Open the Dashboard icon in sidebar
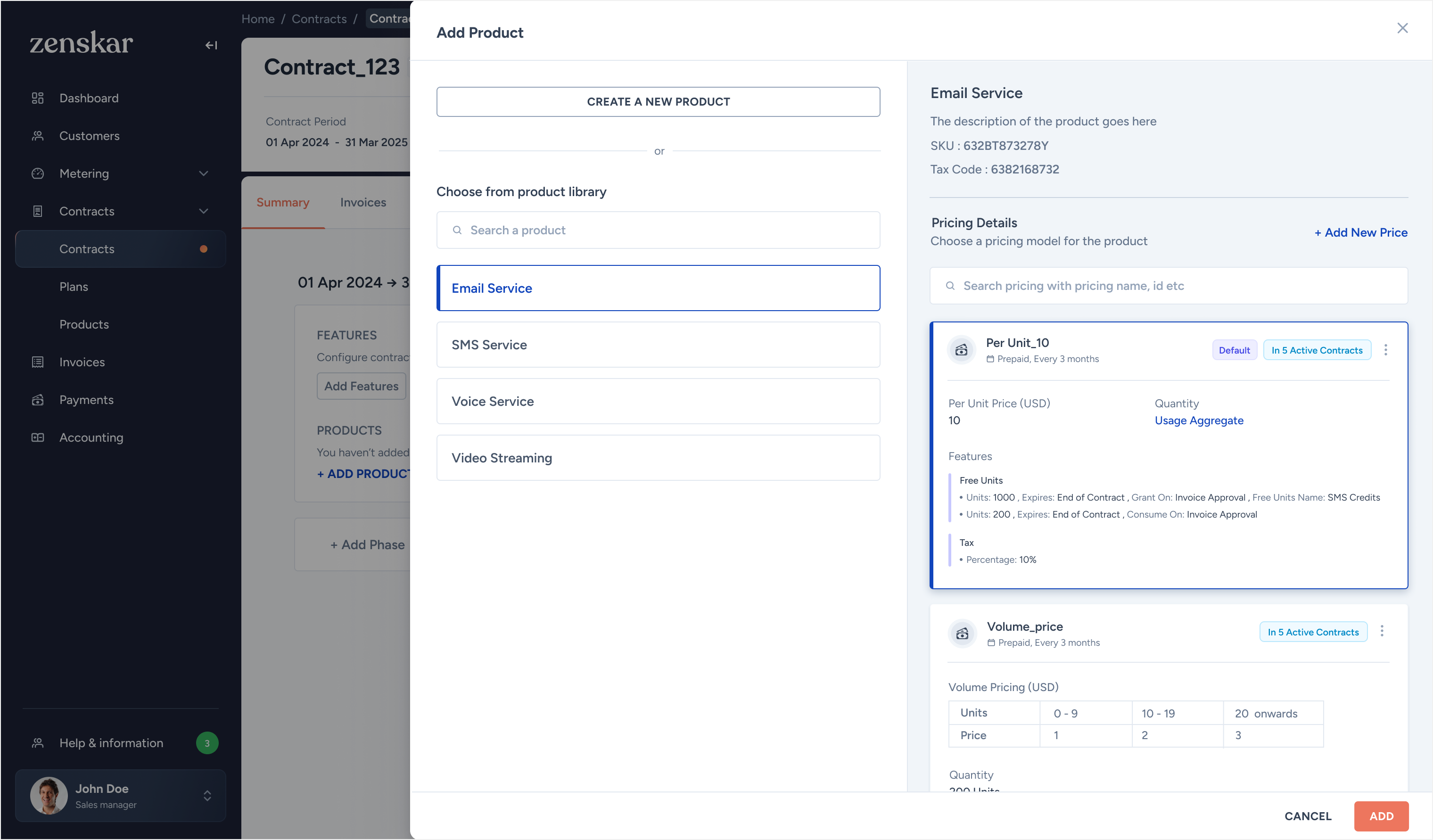The width and height of the screenshot is (1433, 840). click(x=38, y=98)
